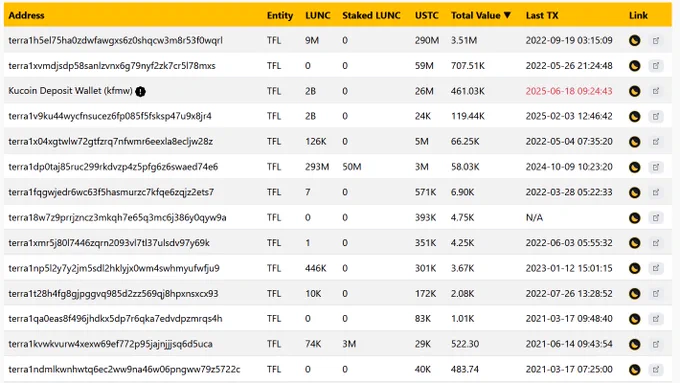
Task: Open external link icon for terra1dp0taj85ruc299 row
Action: (656, 167)
